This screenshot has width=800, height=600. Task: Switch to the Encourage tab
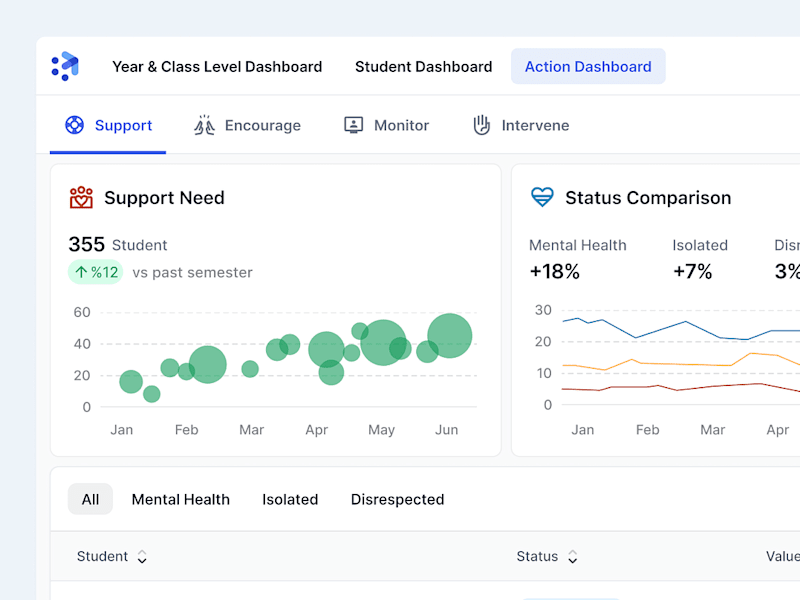(247, 126)
